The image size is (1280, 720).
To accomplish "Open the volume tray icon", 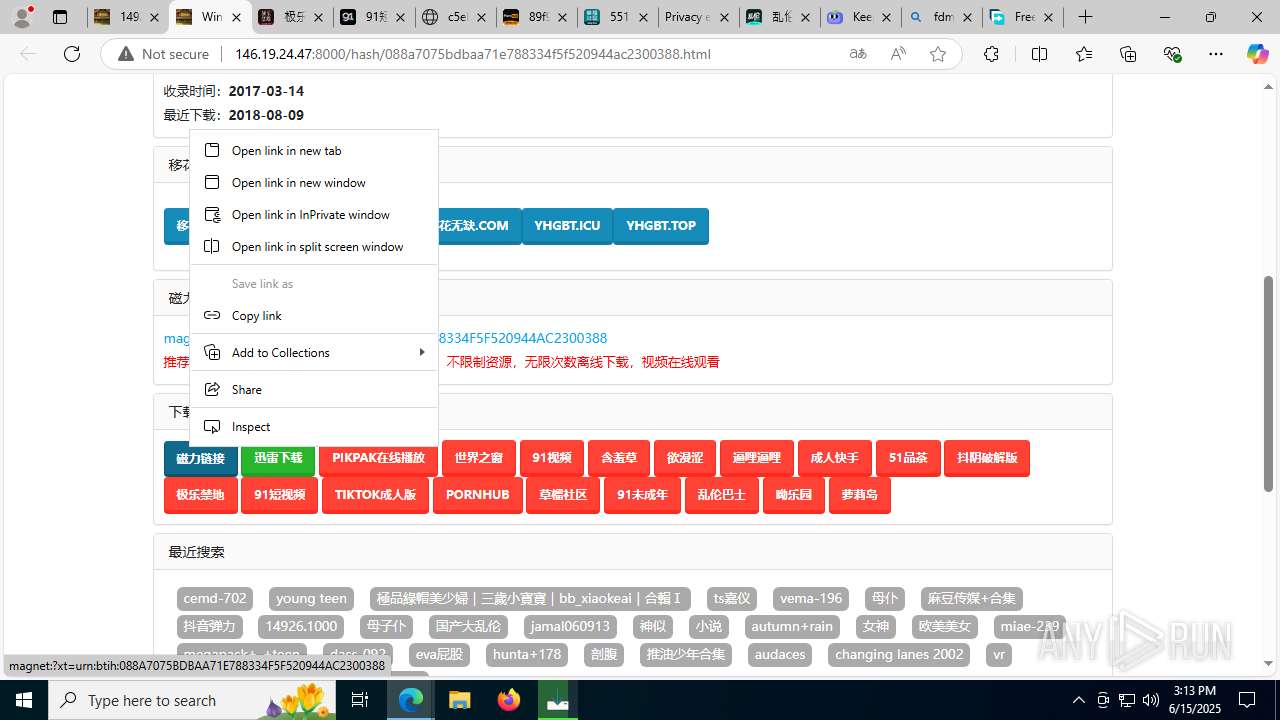I will (x=1150, y=700).
